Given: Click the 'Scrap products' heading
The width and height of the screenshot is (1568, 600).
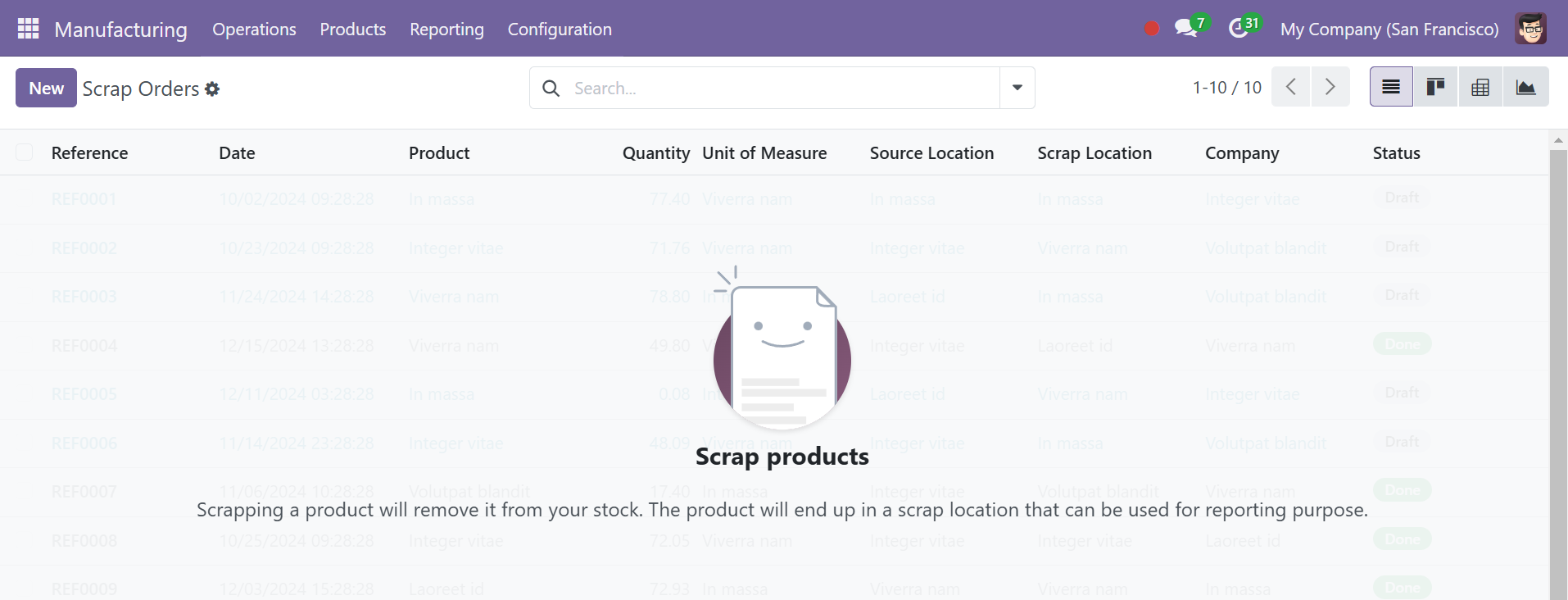Looking at the screenshot, I should [x=782, y=457].
